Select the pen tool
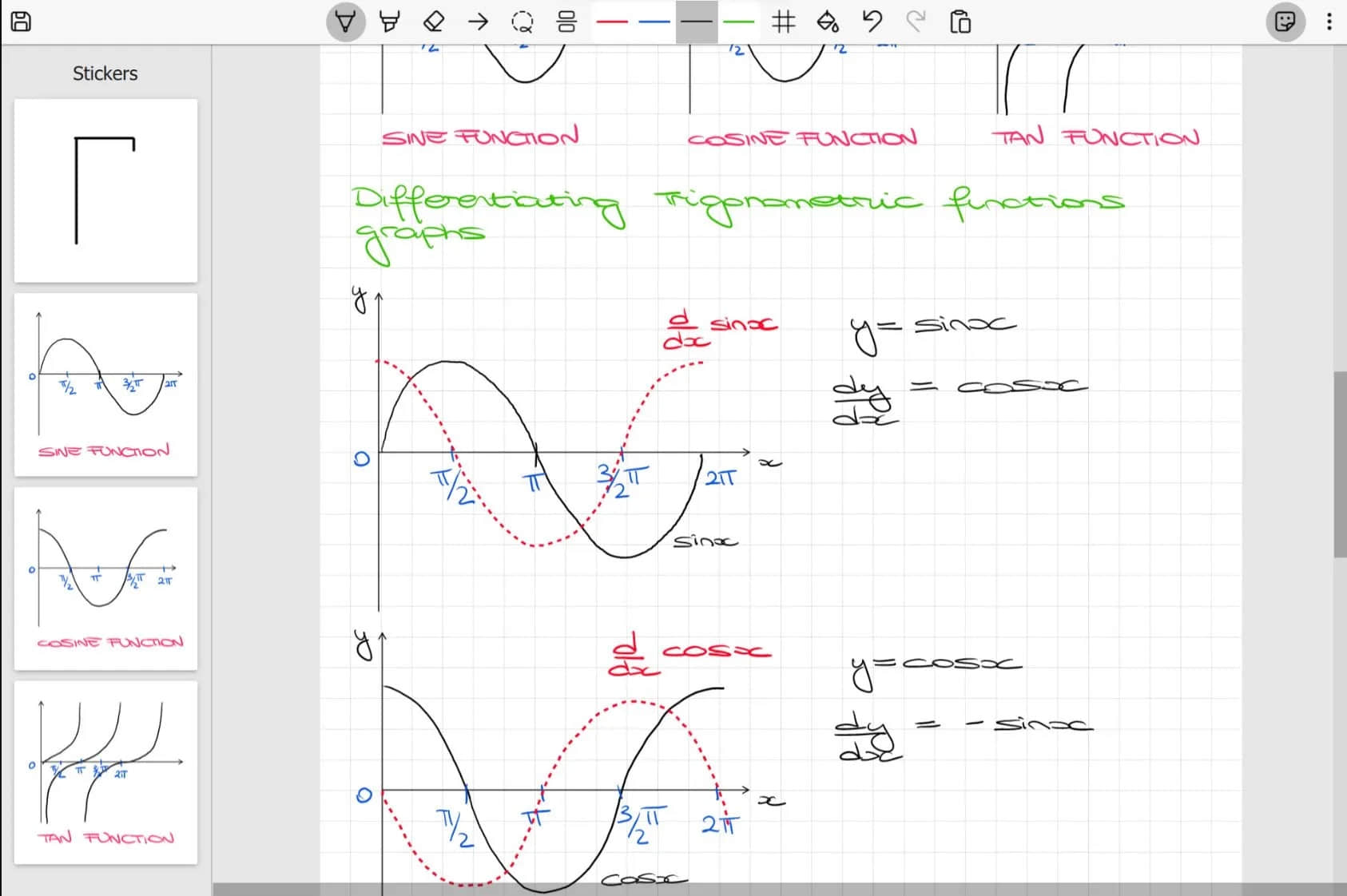Screen dimensions: 1347x896 [345, 22]
